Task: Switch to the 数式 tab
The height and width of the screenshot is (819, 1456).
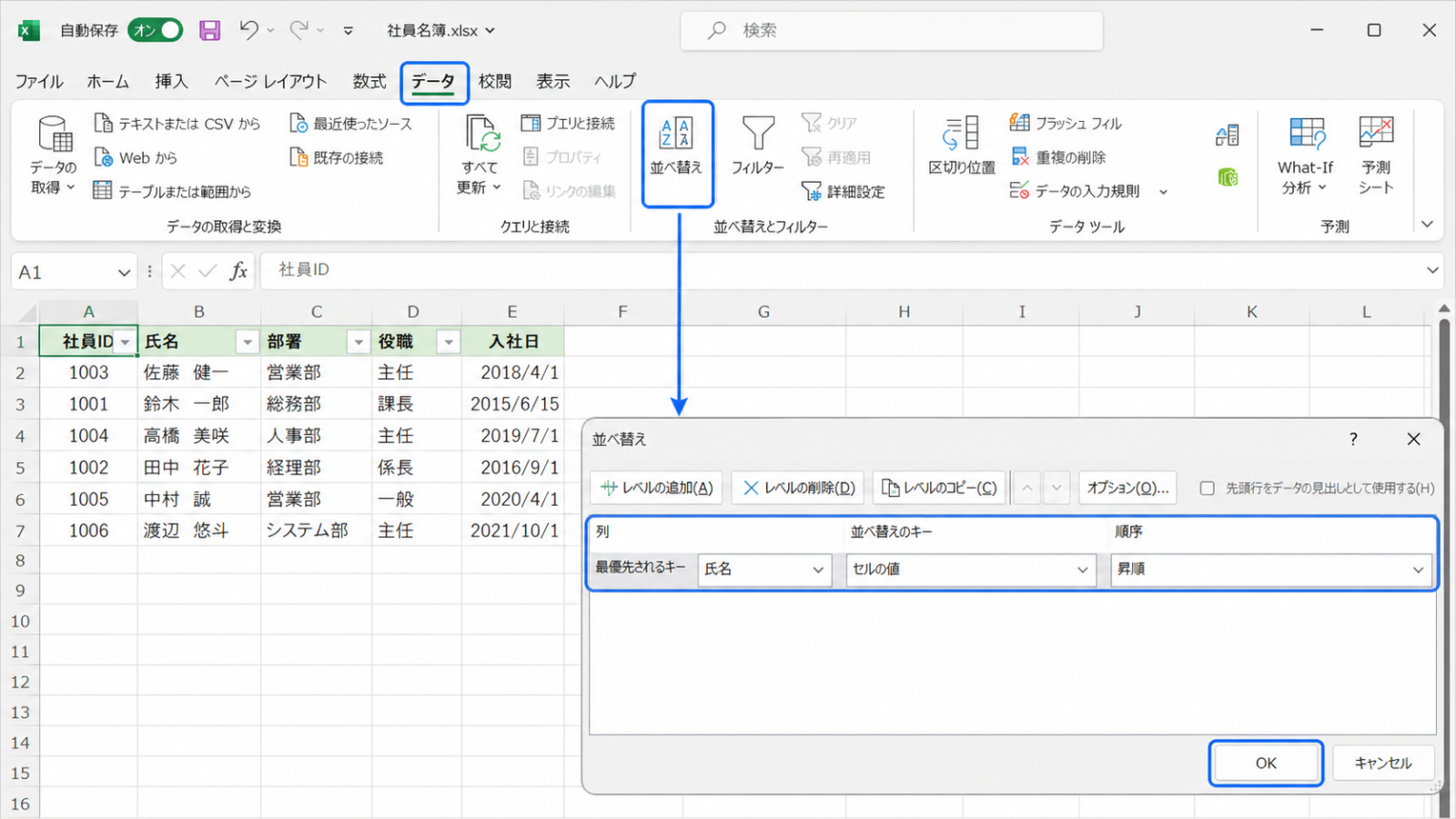Action: 369,81
